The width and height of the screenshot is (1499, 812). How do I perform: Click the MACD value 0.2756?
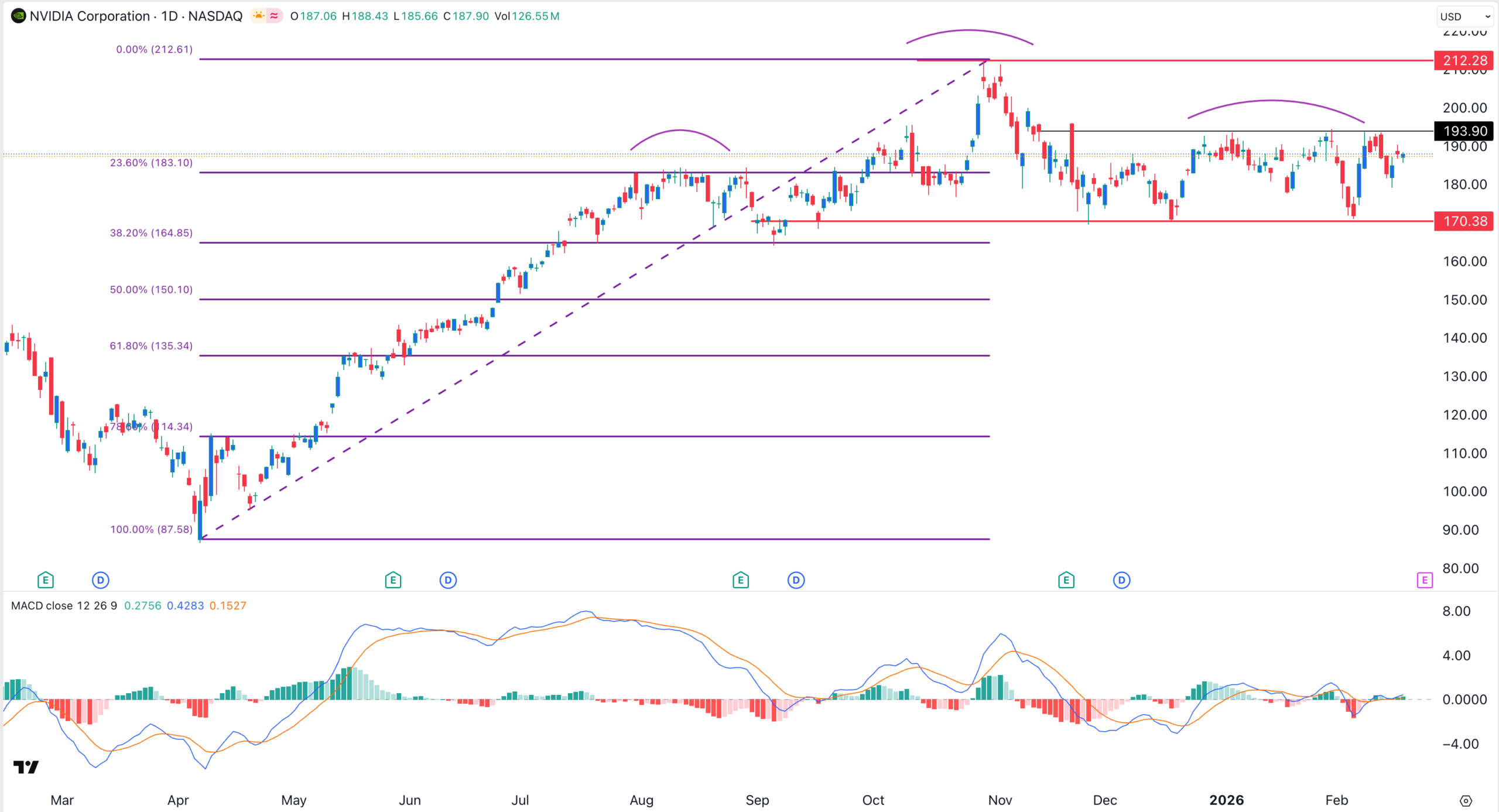143,605
